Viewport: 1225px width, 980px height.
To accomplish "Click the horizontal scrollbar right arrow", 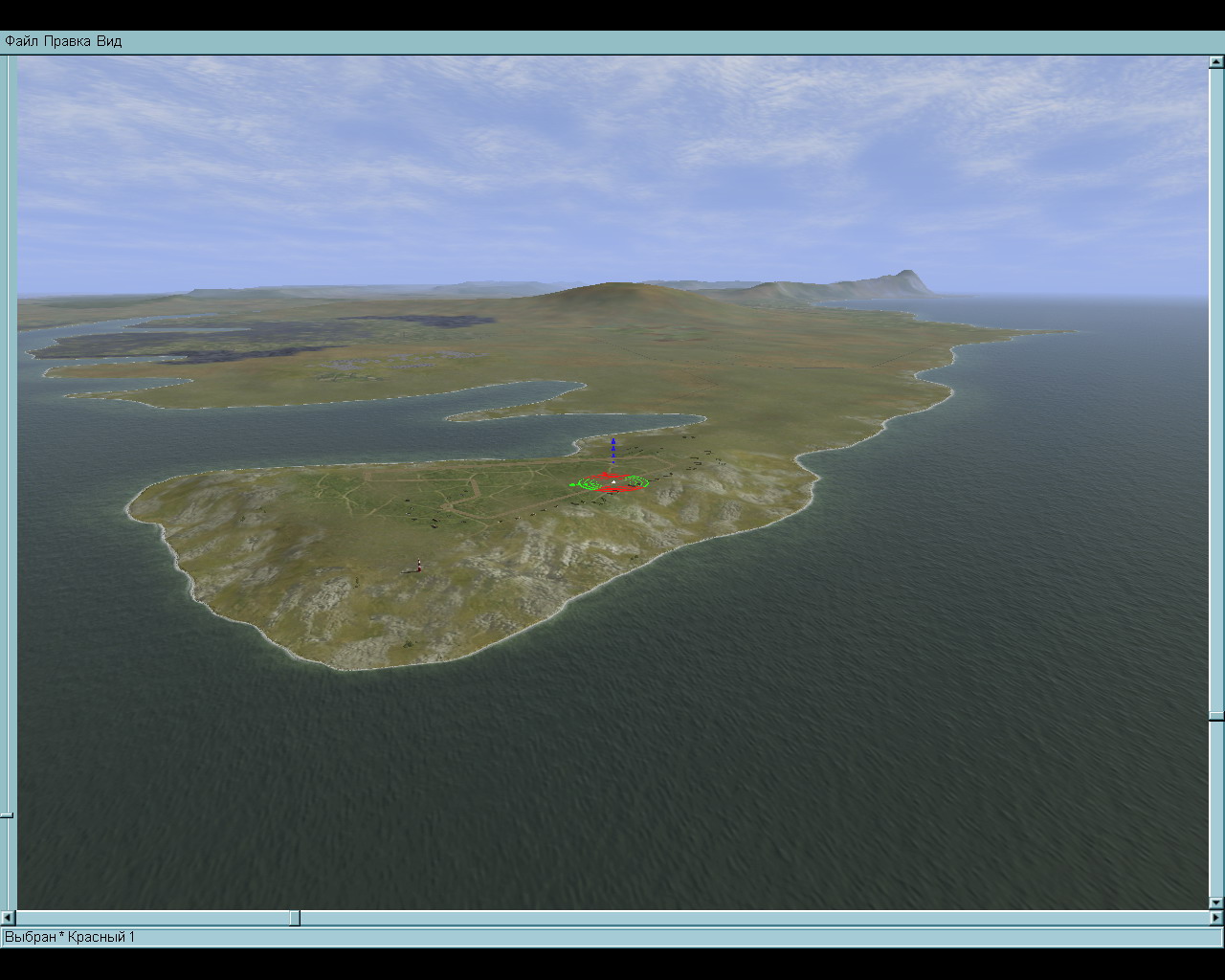I will point(1216,919).
